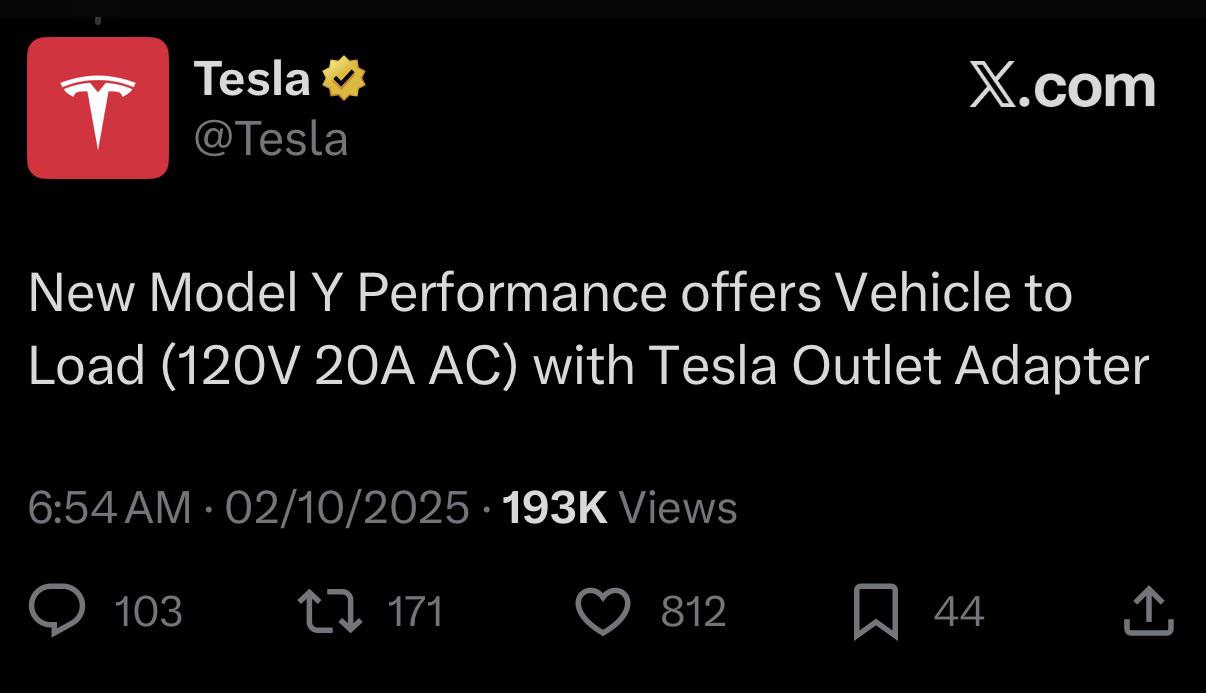
Task: Click the 6:54 AM timestamp
Action: [109, 508]
